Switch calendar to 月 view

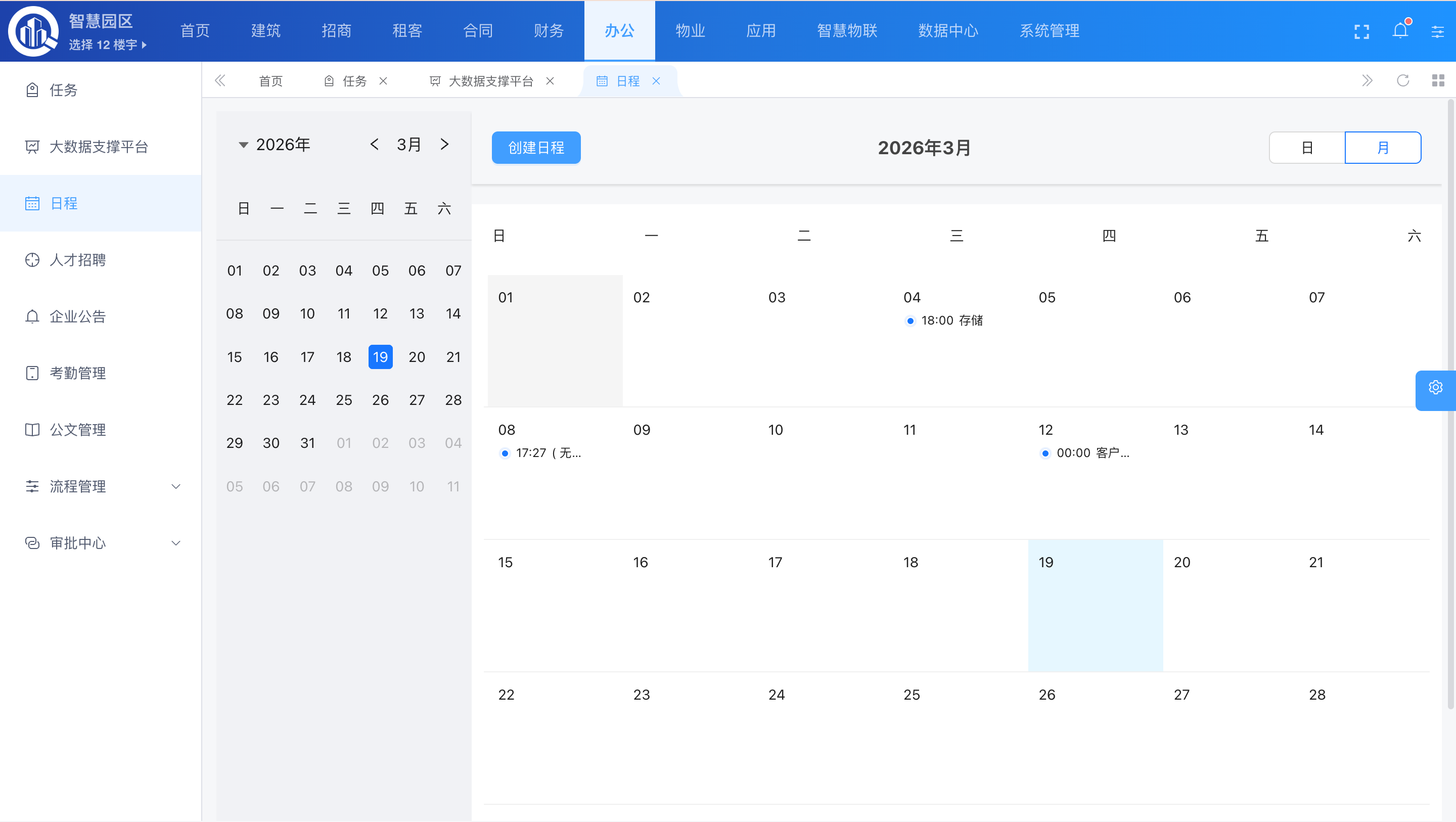1383,148
